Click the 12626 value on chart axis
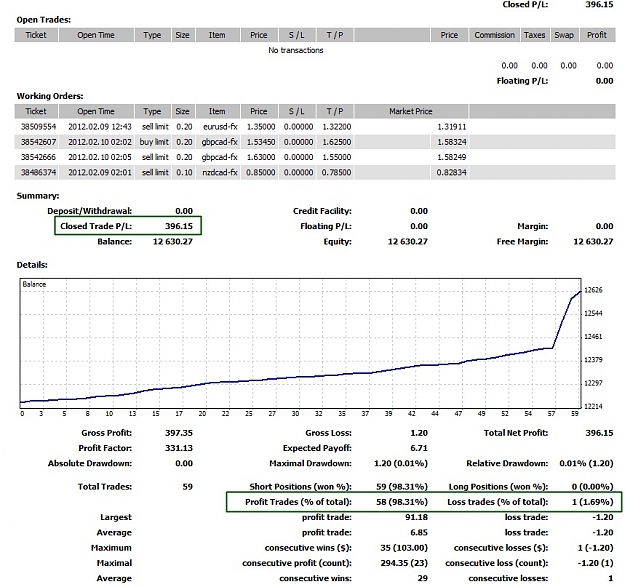The image size is (625, 587). [593, 290]
